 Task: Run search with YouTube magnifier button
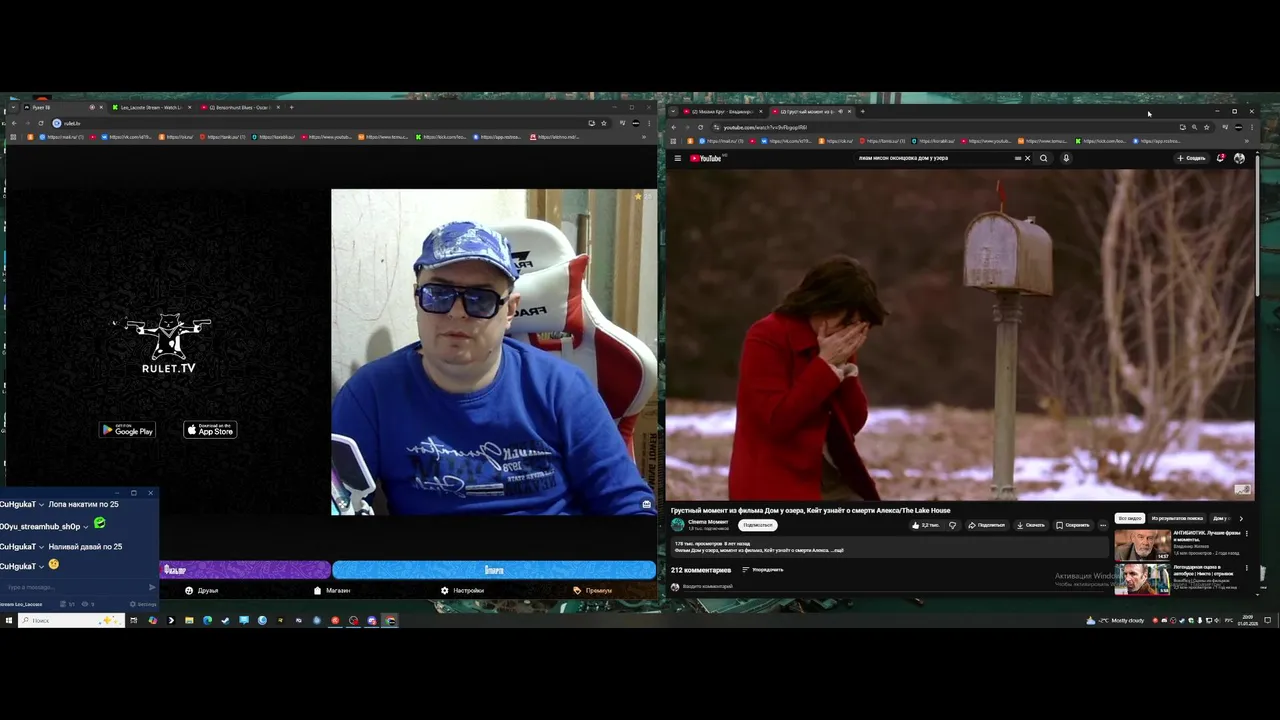point(1044,158)
